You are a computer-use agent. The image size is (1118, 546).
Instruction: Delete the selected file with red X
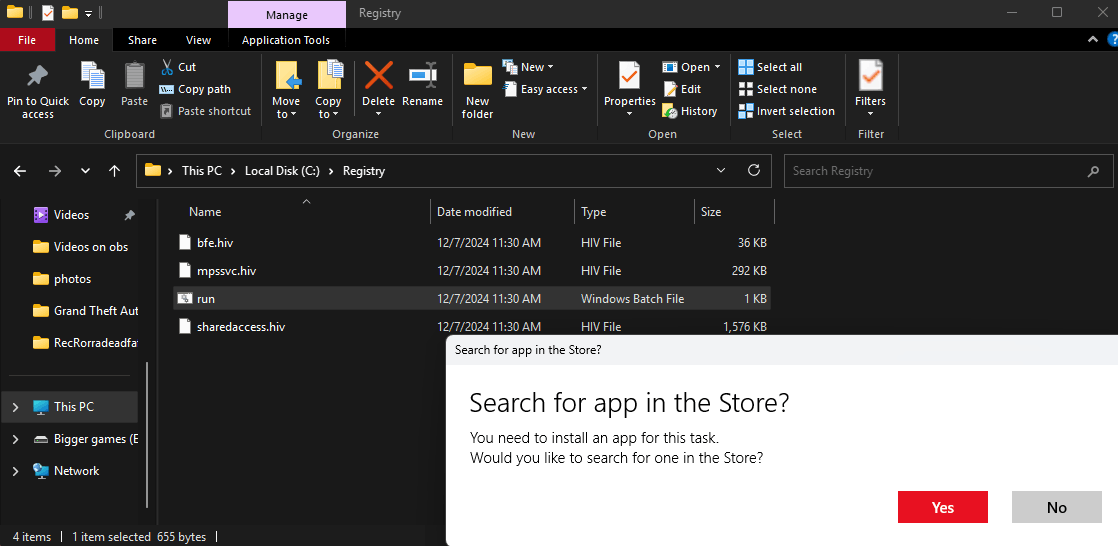pyautogui.click(x=379, y=75)
